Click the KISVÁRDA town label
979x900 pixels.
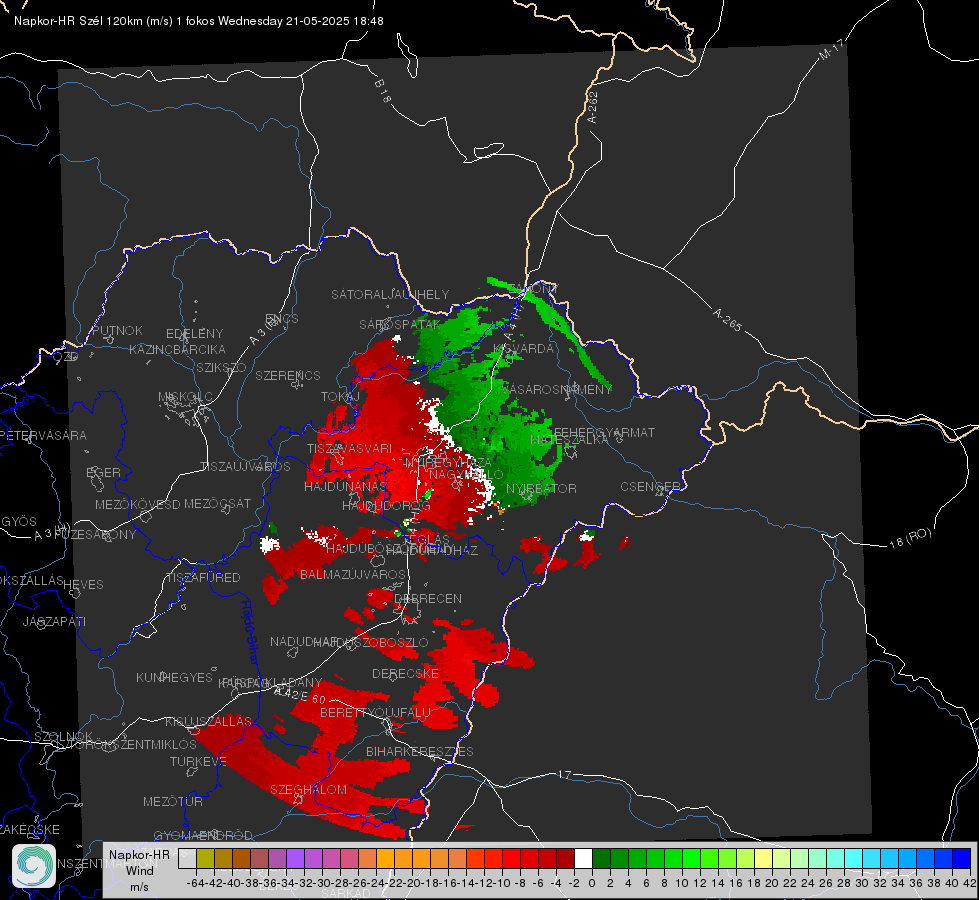[x=523, y=349]
